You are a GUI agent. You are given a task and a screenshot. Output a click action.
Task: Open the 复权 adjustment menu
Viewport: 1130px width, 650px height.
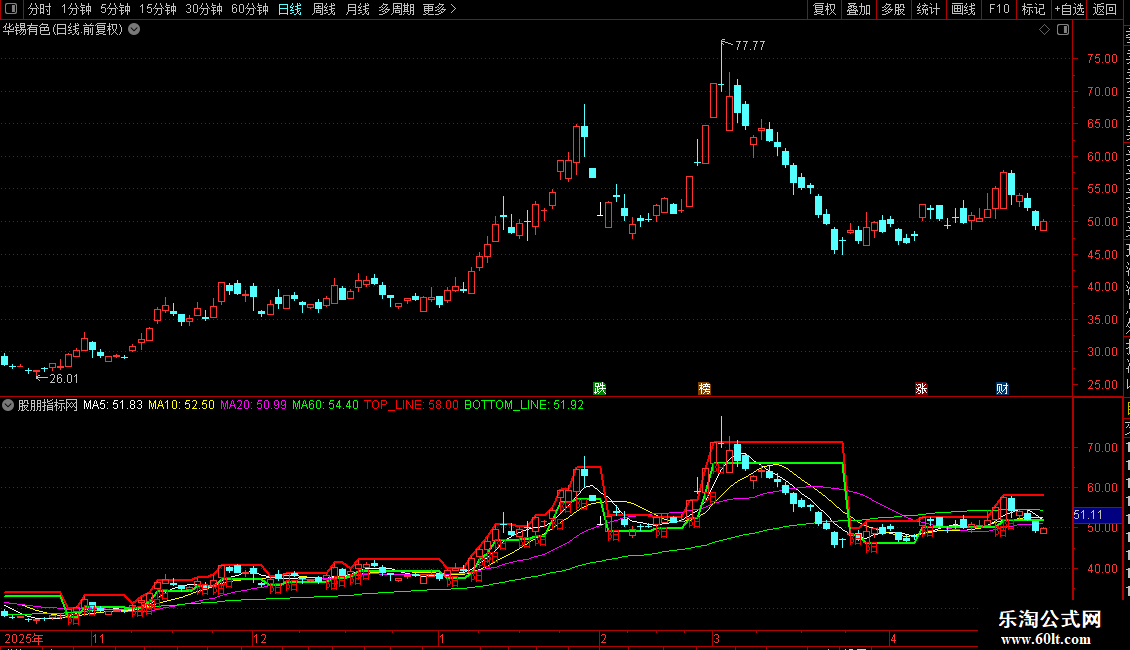(x=824, y=9)
